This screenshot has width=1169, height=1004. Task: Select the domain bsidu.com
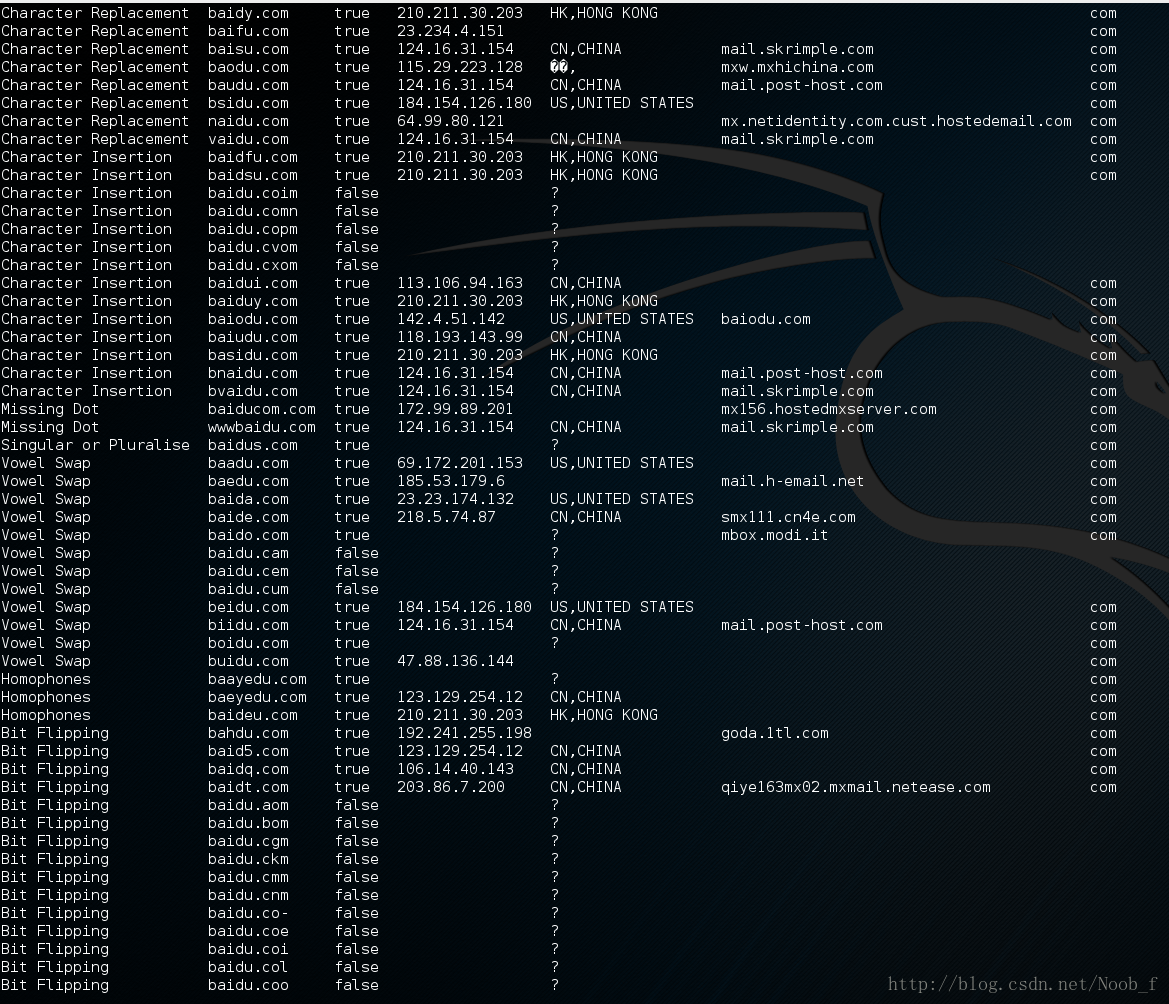(x=248, y=103)
